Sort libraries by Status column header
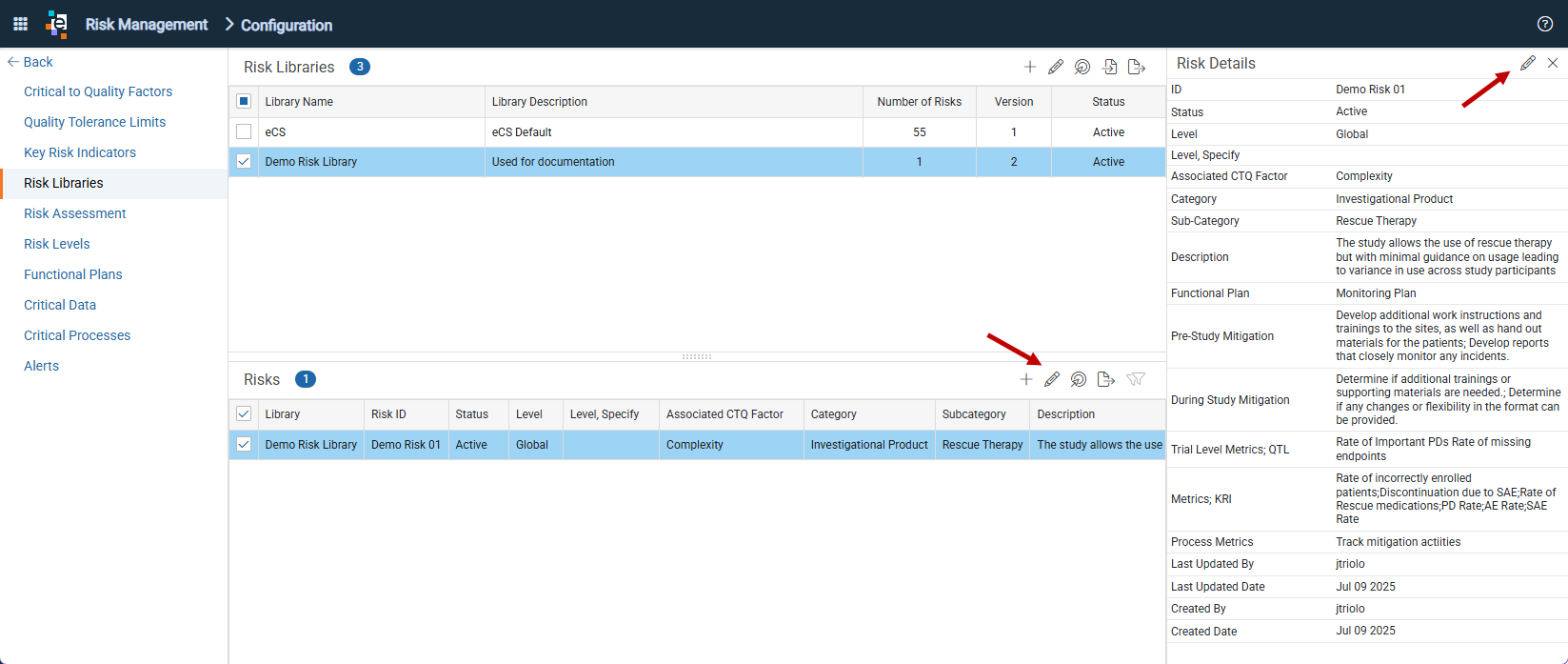 (1108, 102)
